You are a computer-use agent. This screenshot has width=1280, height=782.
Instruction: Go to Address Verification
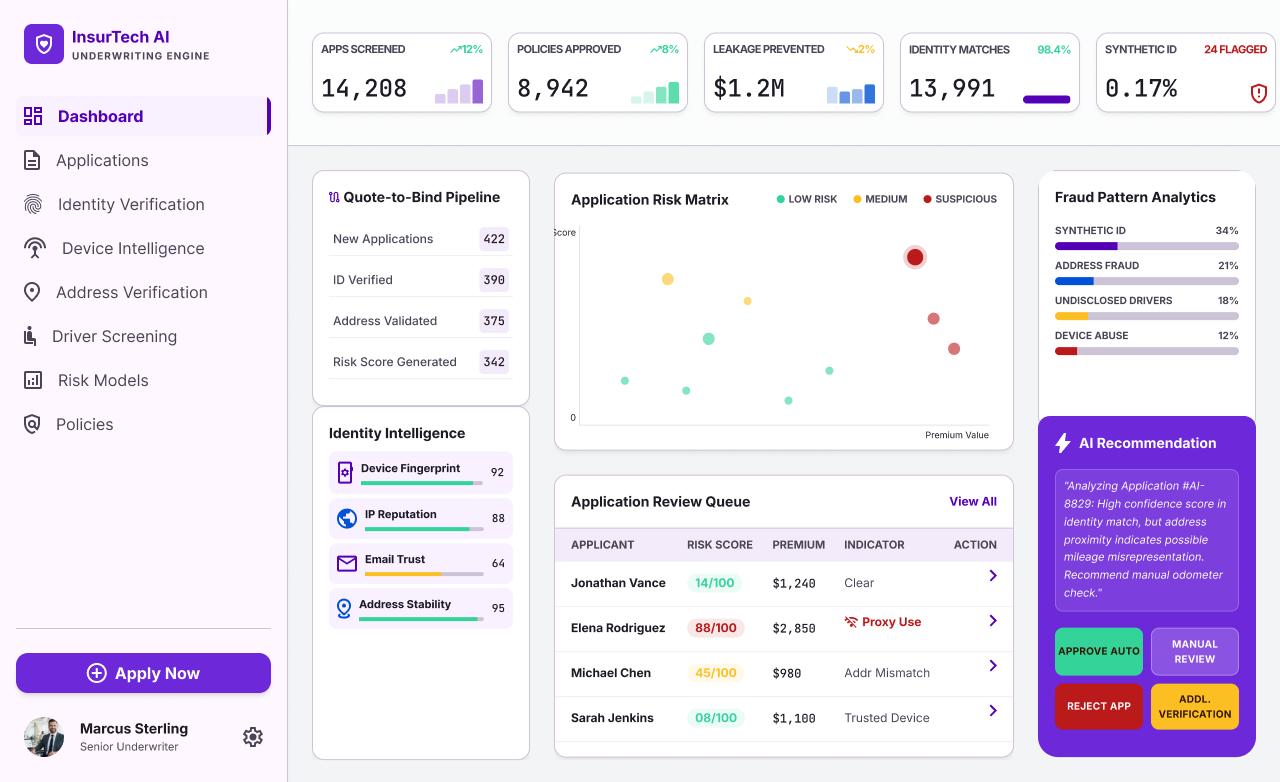(x=143, y=292)
